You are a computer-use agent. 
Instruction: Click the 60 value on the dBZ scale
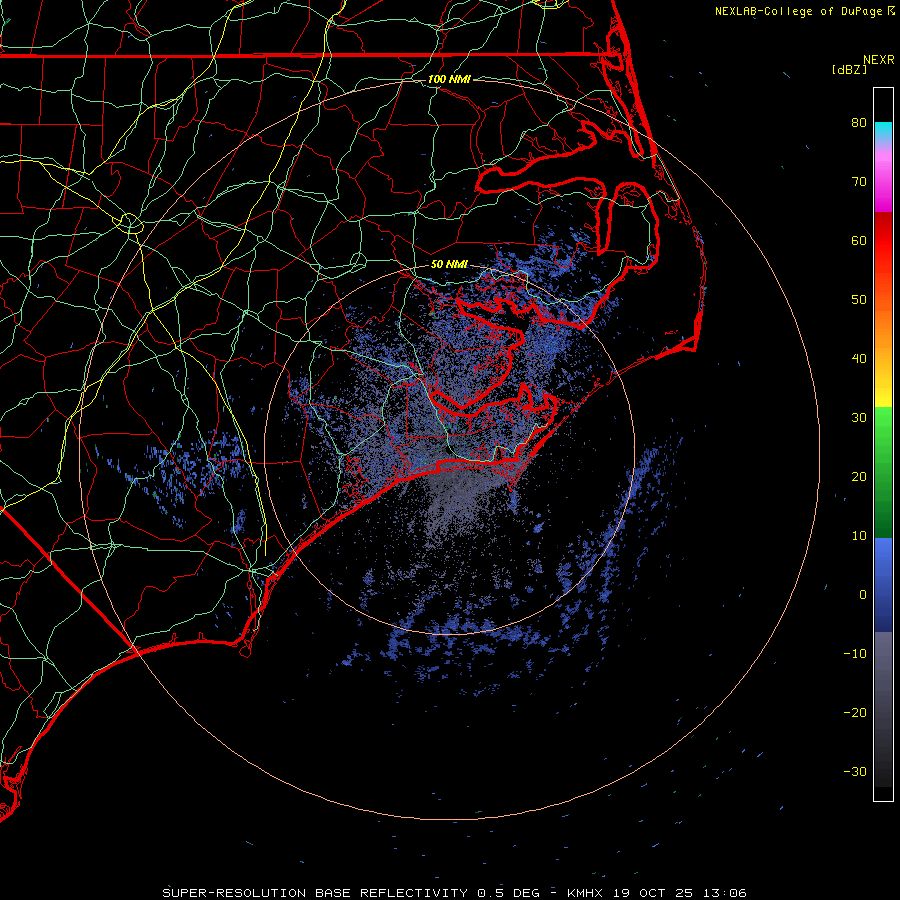[859, 240]
